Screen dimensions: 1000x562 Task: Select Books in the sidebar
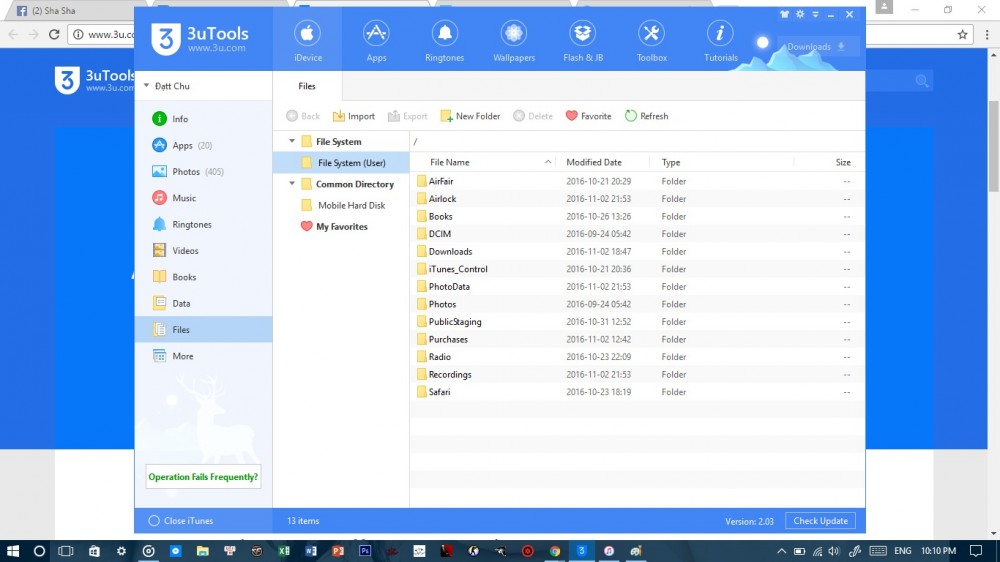pyautogui.click(x=203, y=277)
